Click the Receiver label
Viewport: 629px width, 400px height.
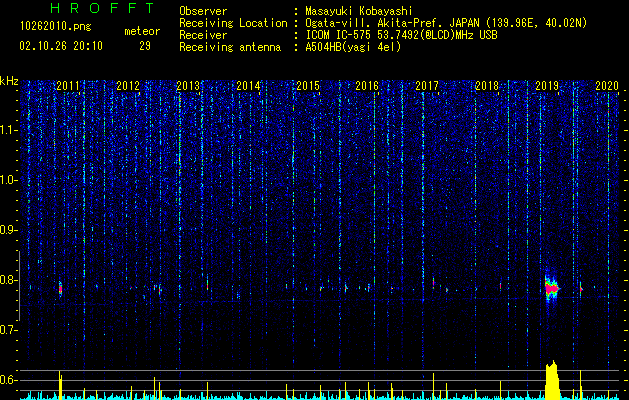[203, 35]
